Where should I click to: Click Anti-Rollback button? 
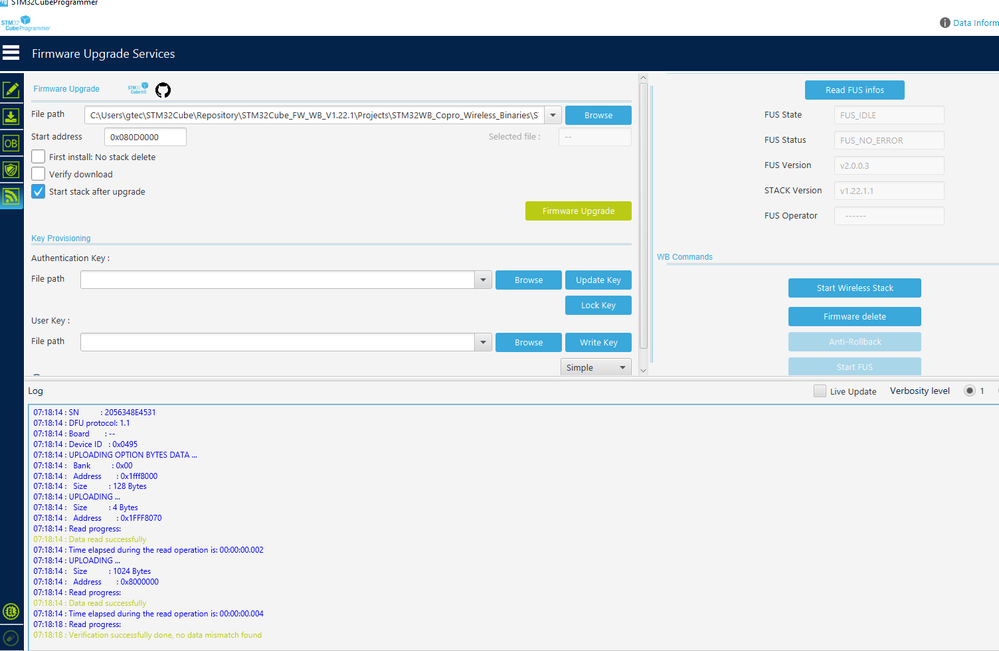[854, 342]
